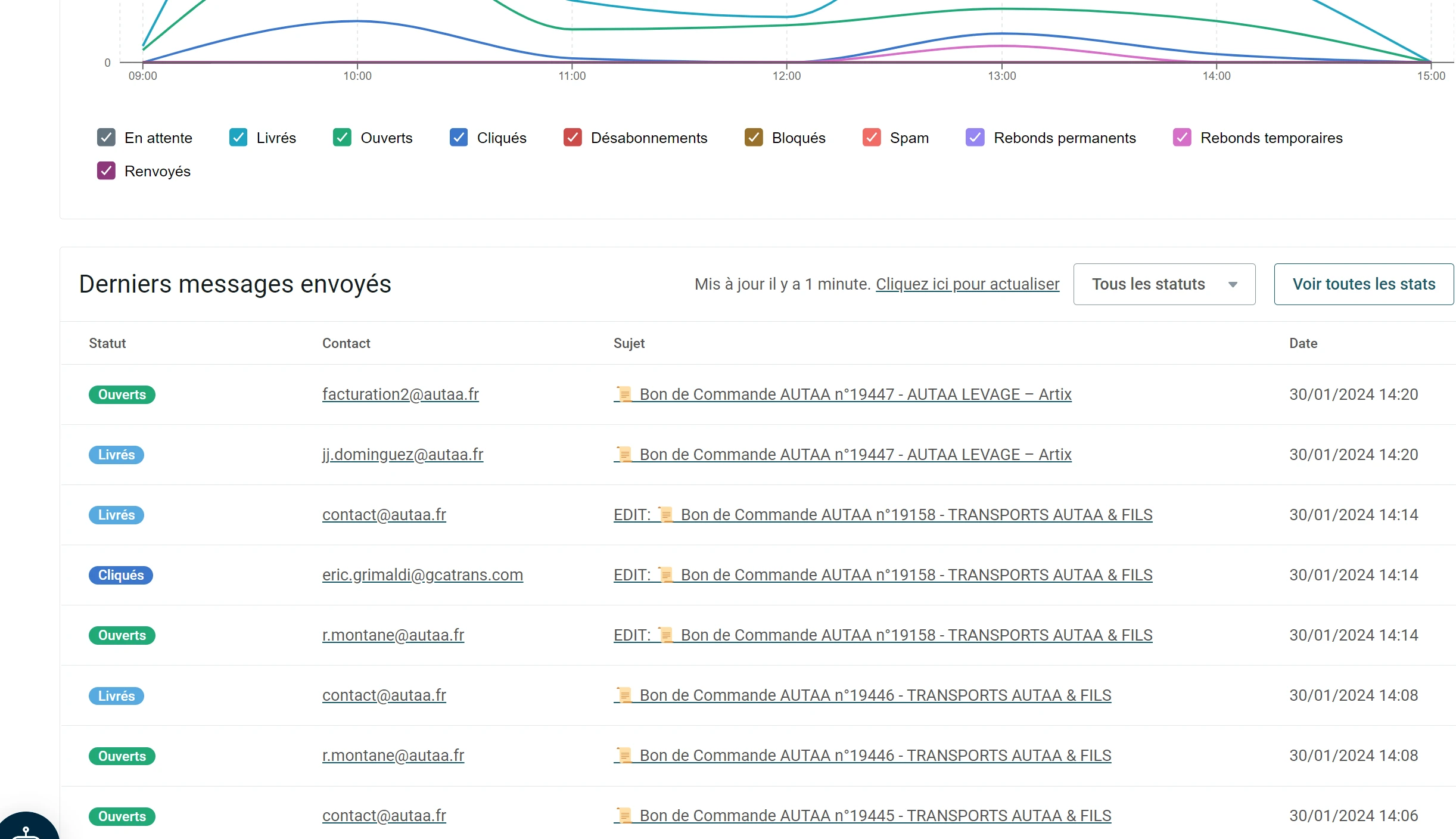Click Voir toutes les stats

click(x=1364, y=284)
